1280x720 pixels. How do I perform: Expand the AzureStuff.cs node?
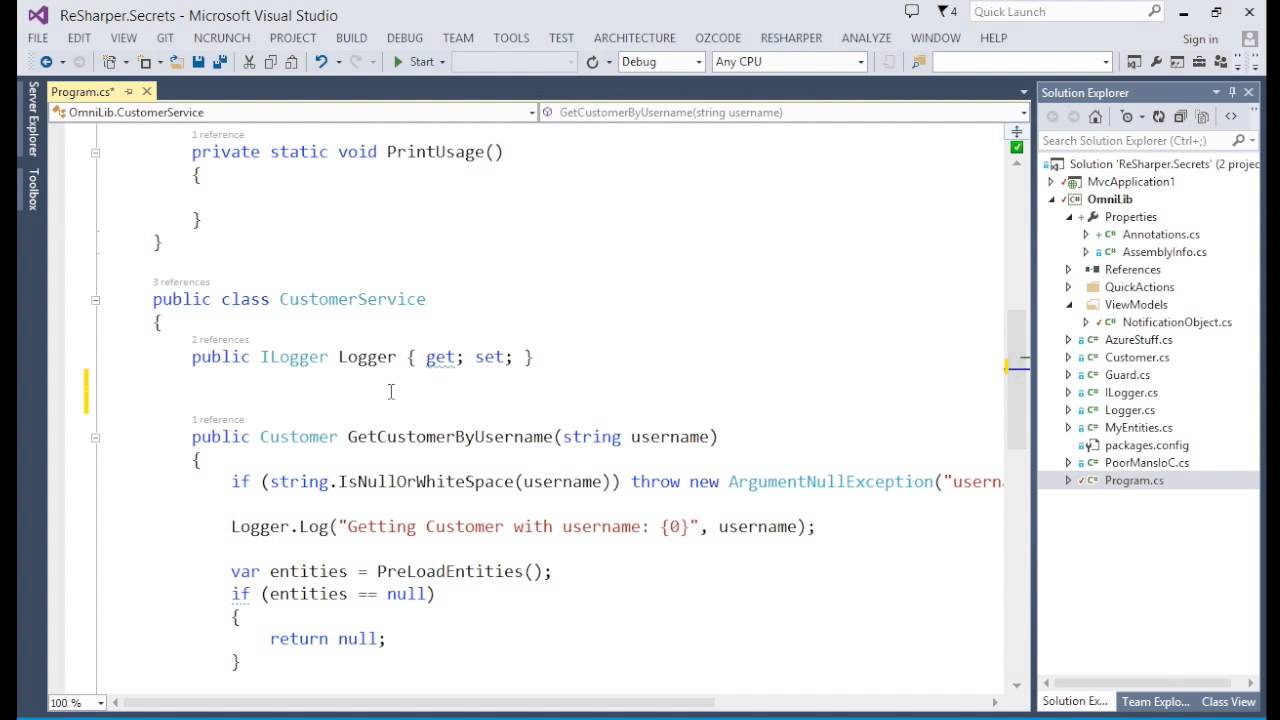click(x=1068, y=340)
